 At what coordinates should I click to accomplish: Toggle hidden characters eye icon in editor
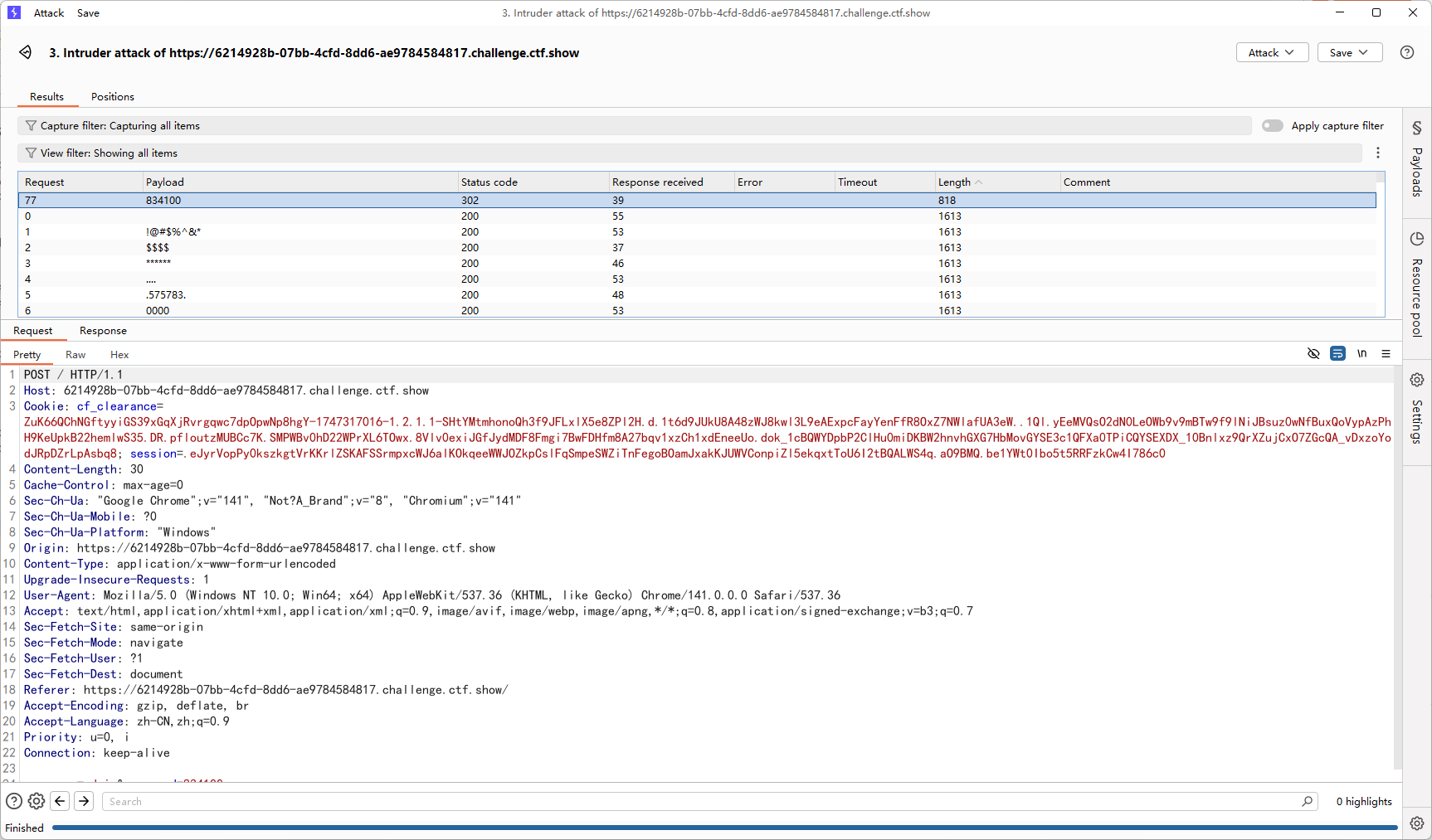pos(1313,354)
